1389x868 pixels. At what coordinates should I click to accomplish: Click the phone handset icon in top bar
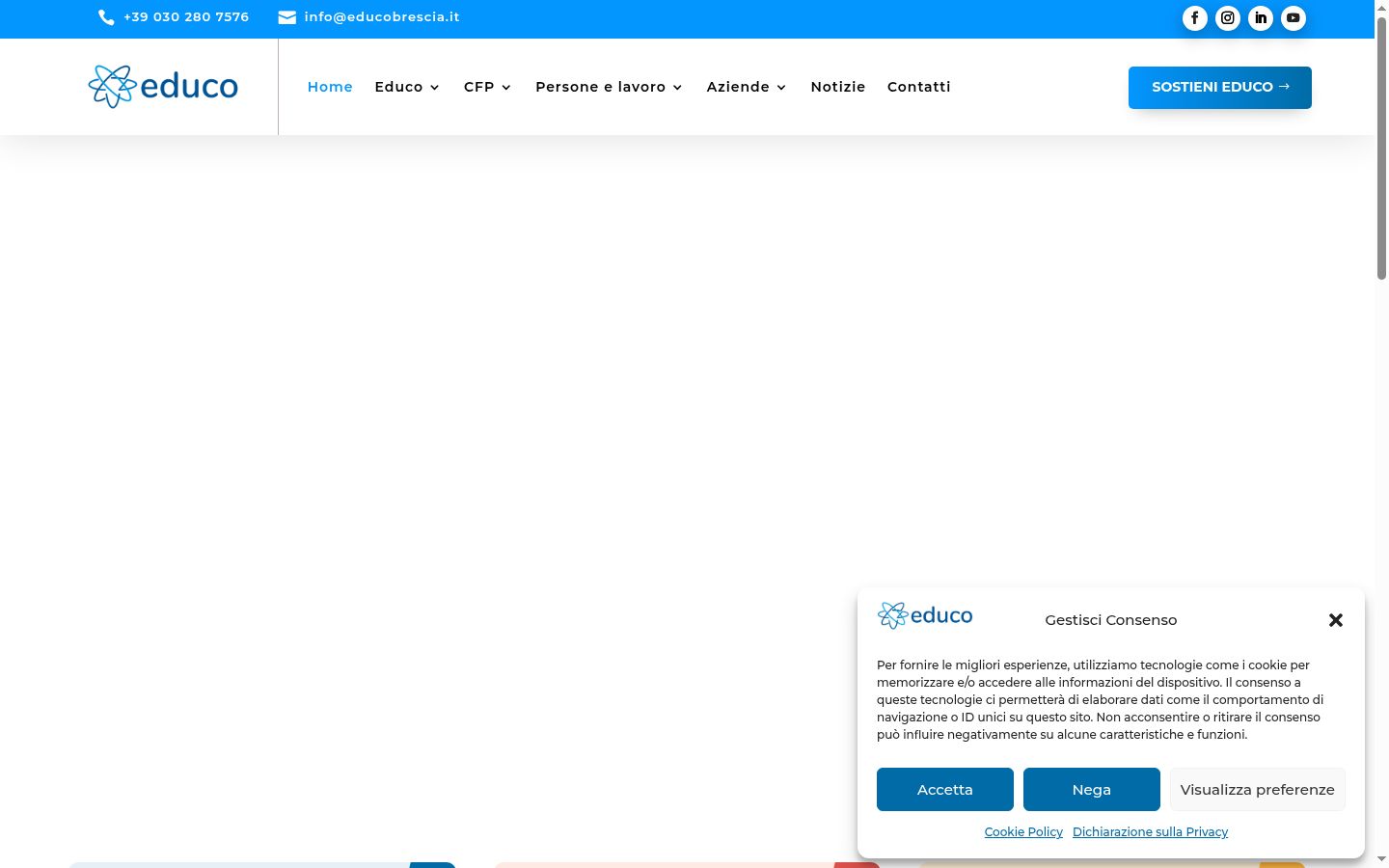pyautogui.click(x=106, y=17)
